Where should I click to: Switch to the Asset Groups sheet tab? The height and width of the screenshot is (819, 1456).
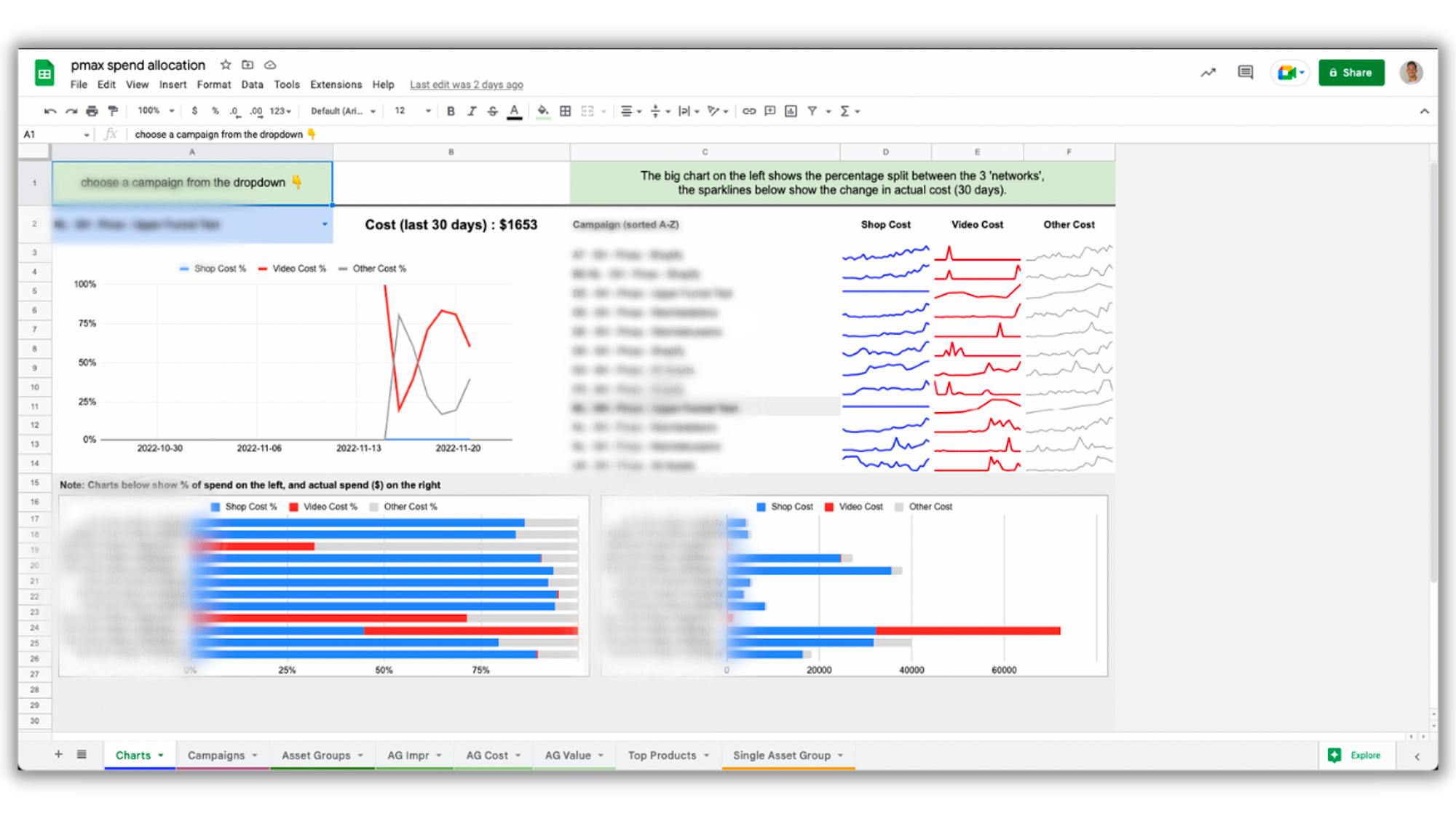[x=316, y=755]
